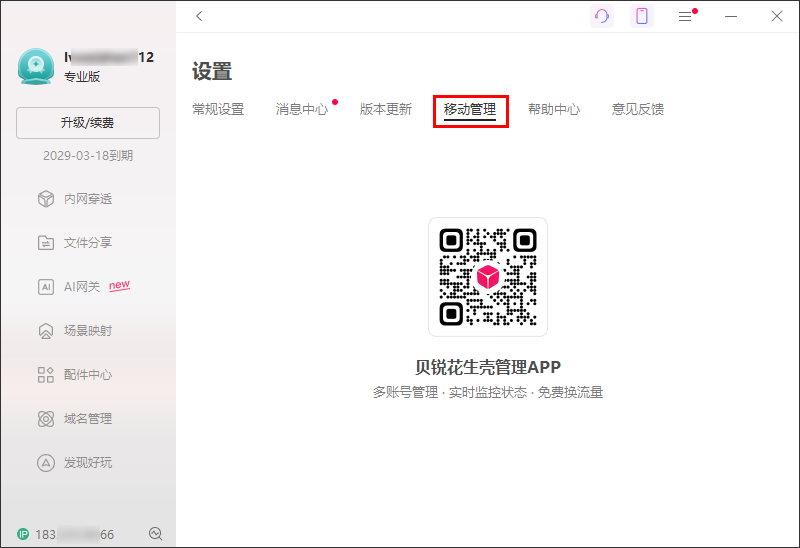Image resolution: width=800 pixels, height=548 pixels.
Task: Switch to the 版本更新 tab
Action: (386, 109)
